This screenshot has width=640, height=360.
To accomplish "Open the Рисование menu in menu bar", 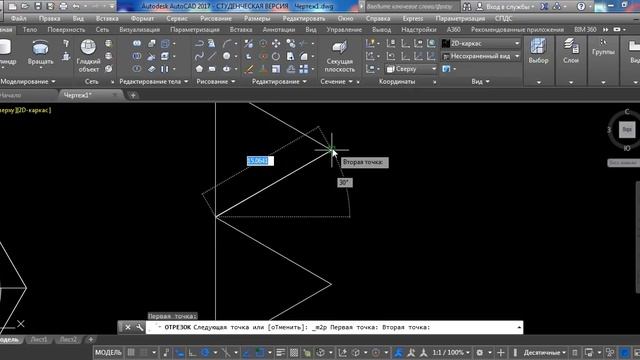I will (x=216, y=18).
